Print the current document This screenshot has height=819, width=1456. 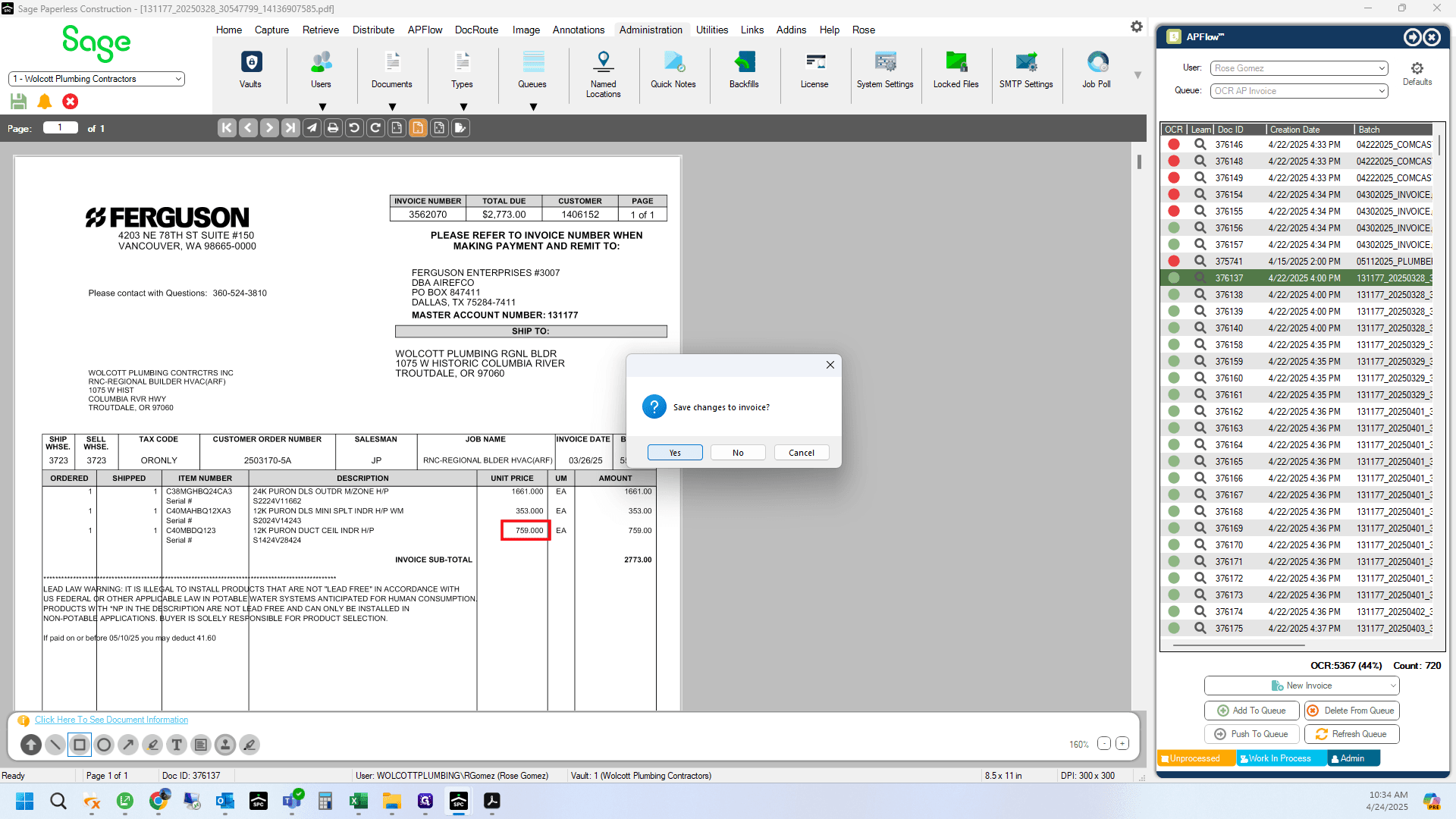(x=333, y=128)
